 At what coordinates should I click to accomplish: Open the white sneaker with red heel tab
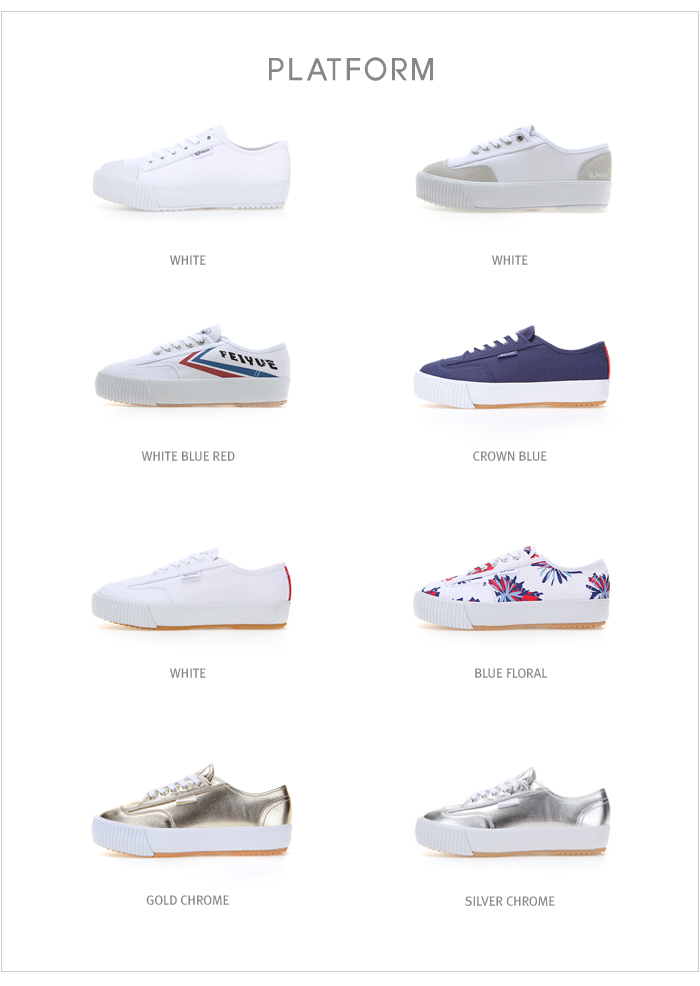[x=192, y=588]
